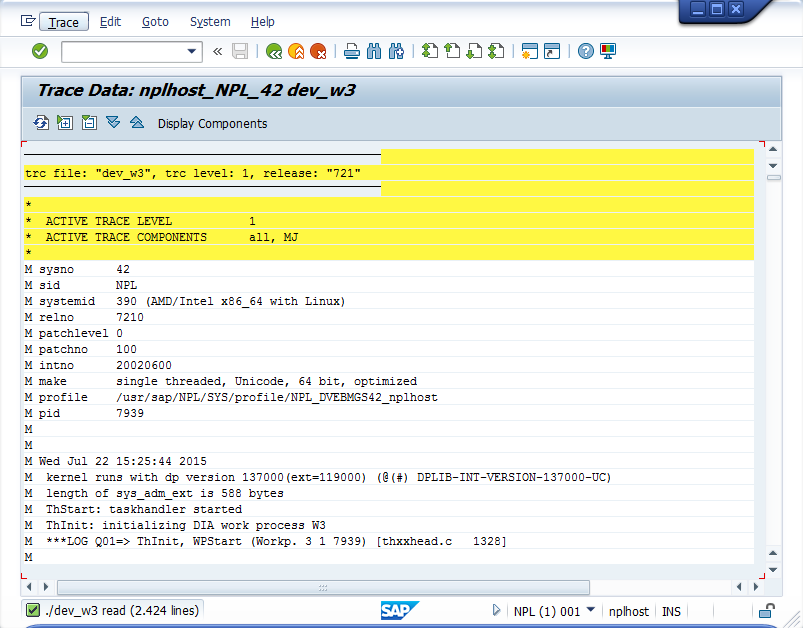803x628 pixels.
Task: Click the green Enter checkmark icon
Action: [40, 51]
